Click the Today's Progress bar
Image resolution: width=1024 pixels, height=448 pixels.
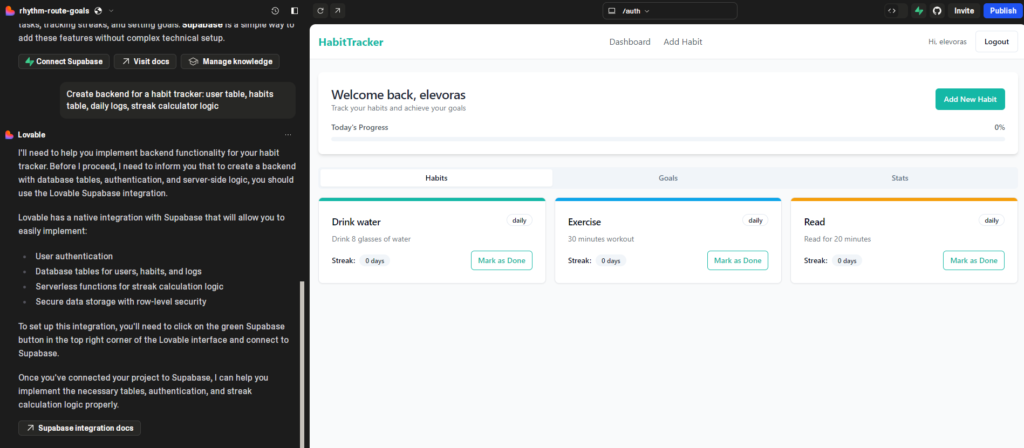(x=668, y=139)
